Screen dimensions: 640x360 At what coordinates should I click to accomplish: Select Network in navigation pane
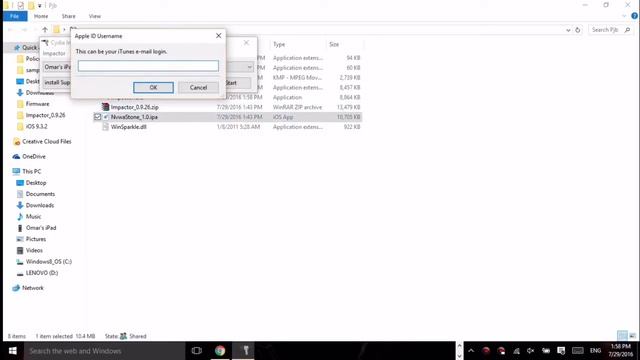pyautogui.click(x=33, y=288)
